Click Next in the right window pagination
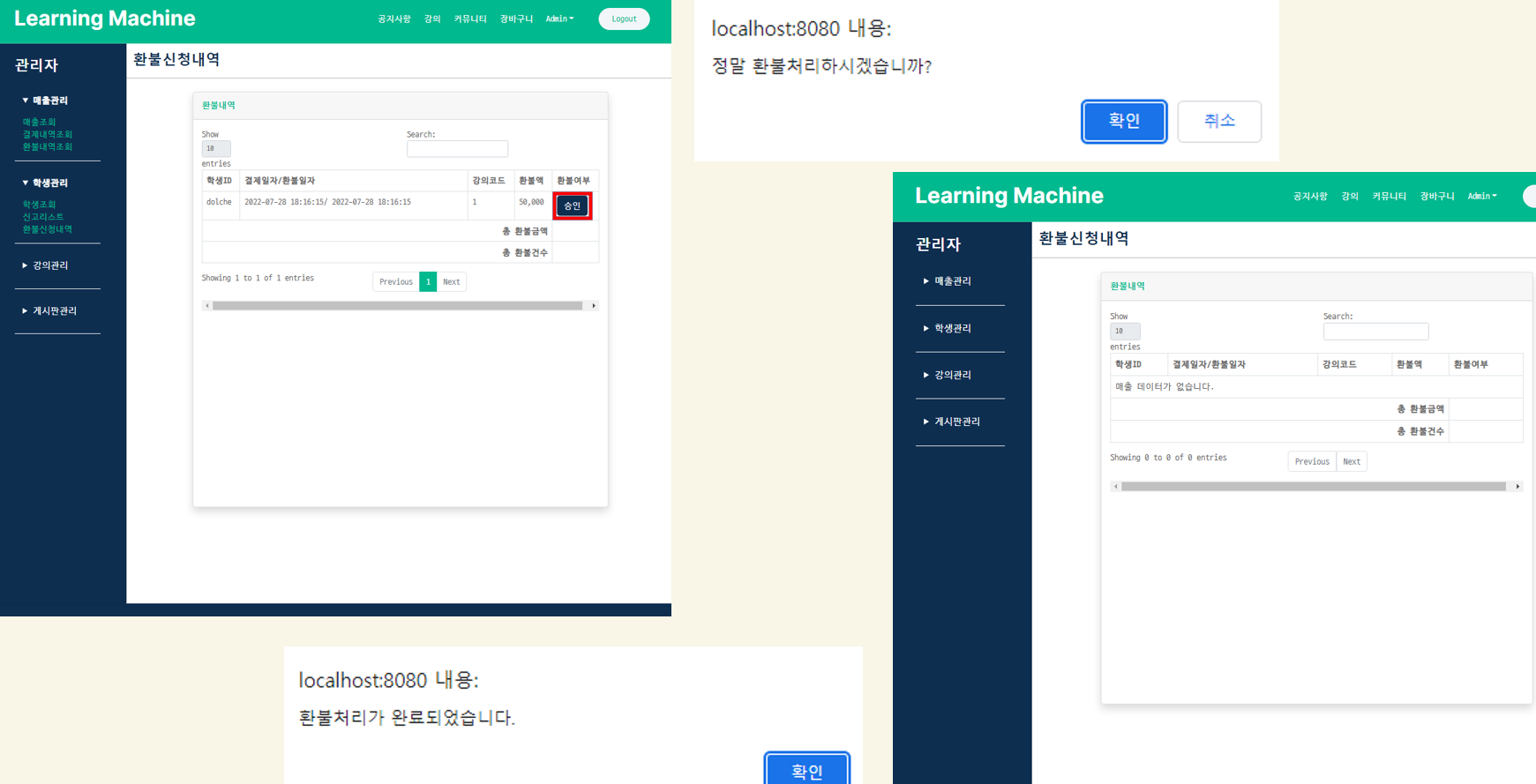 pos(1352,461)
